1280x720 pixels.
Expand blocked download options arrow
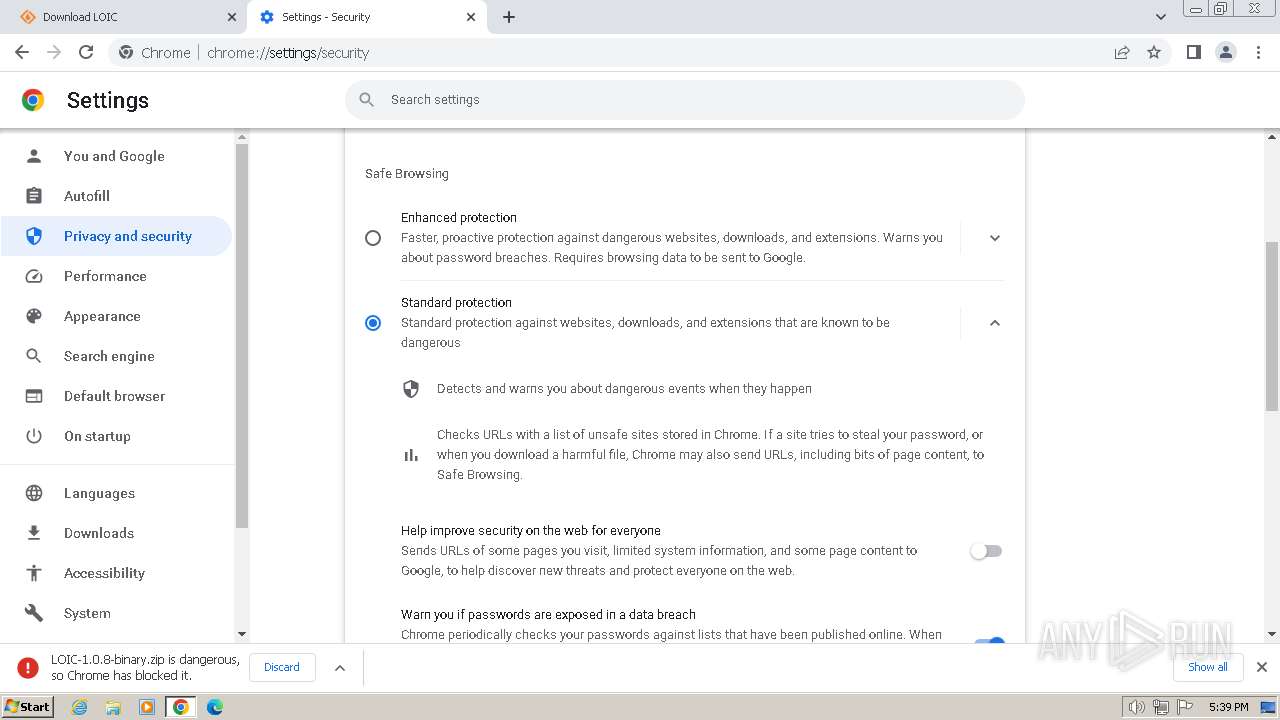340,668
